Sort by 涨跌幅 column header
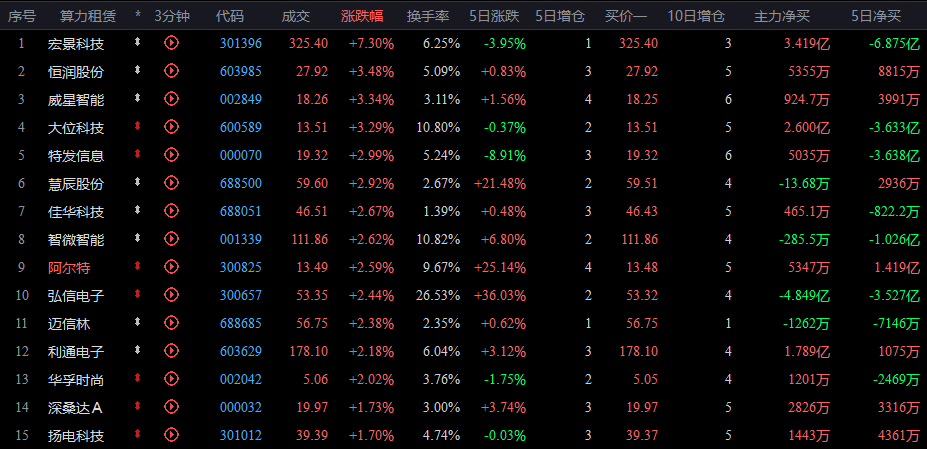The width and height of the screenshot is (927, 449). 362,16
